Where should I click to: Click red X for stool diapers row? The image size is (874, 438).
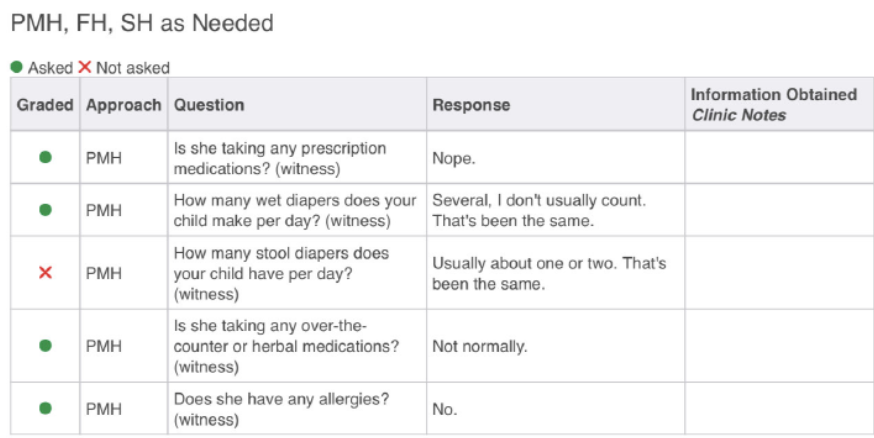point(45,273)
